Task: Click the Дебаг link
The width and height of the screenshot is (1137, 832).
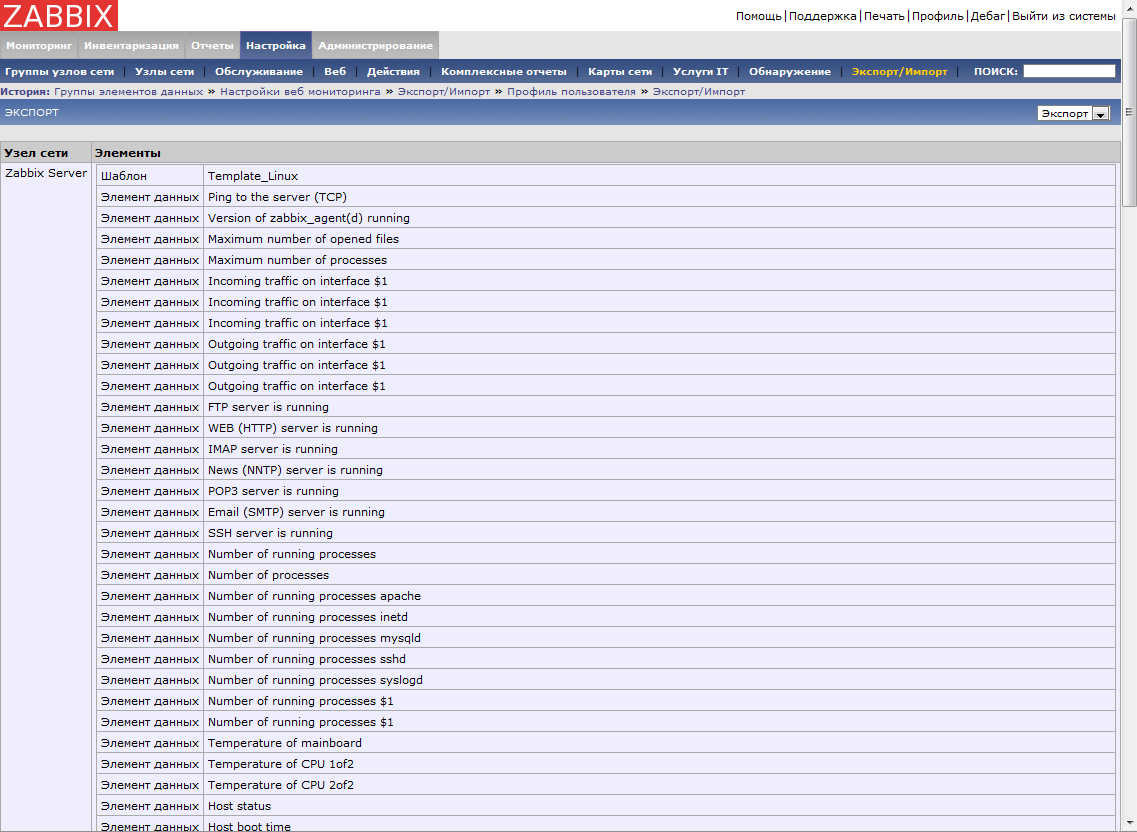Action: click(x=988, y=16)
